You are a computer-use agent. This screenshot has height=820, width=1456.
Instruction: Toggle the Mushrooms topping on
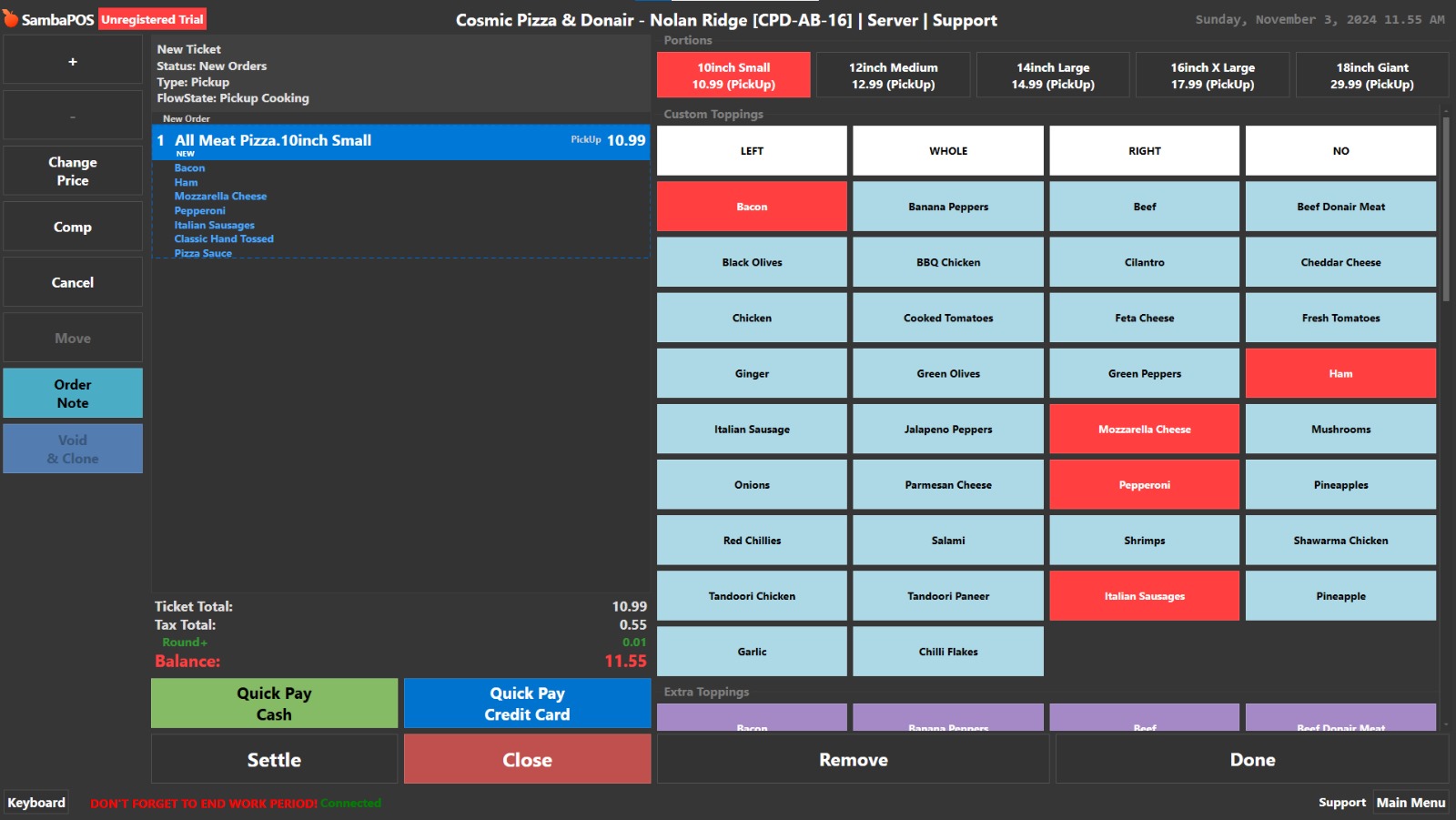click(x=1340, y=430)
